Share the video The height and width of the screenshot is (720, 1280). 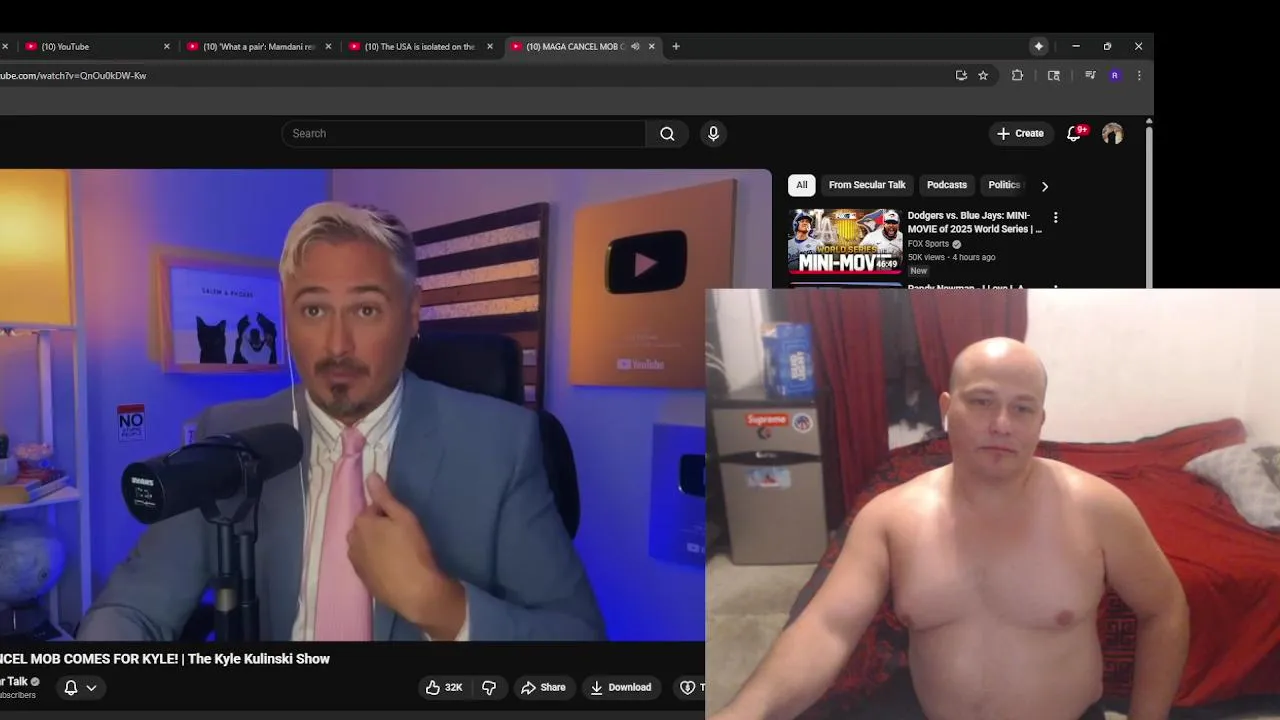(543, 687)
